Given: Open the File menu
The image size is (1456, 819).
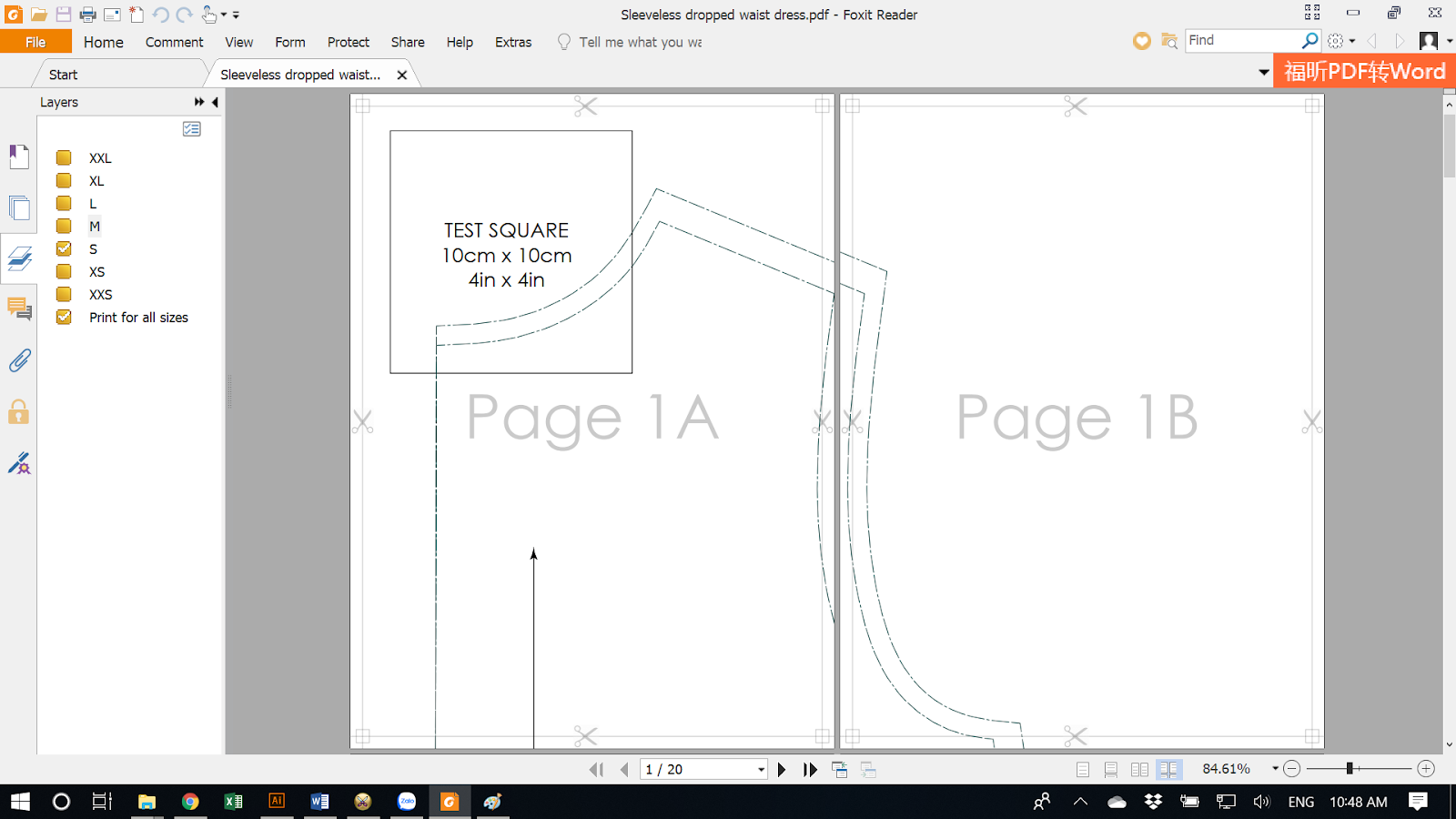Looking at the screenshot, I should point(35,41).
